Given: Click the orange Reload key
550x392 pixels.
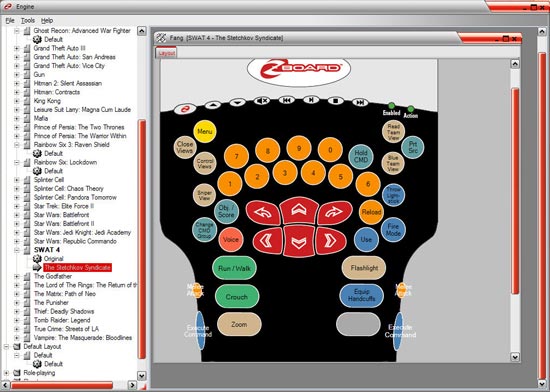Looking at the screenshot, I should (371, 212).
